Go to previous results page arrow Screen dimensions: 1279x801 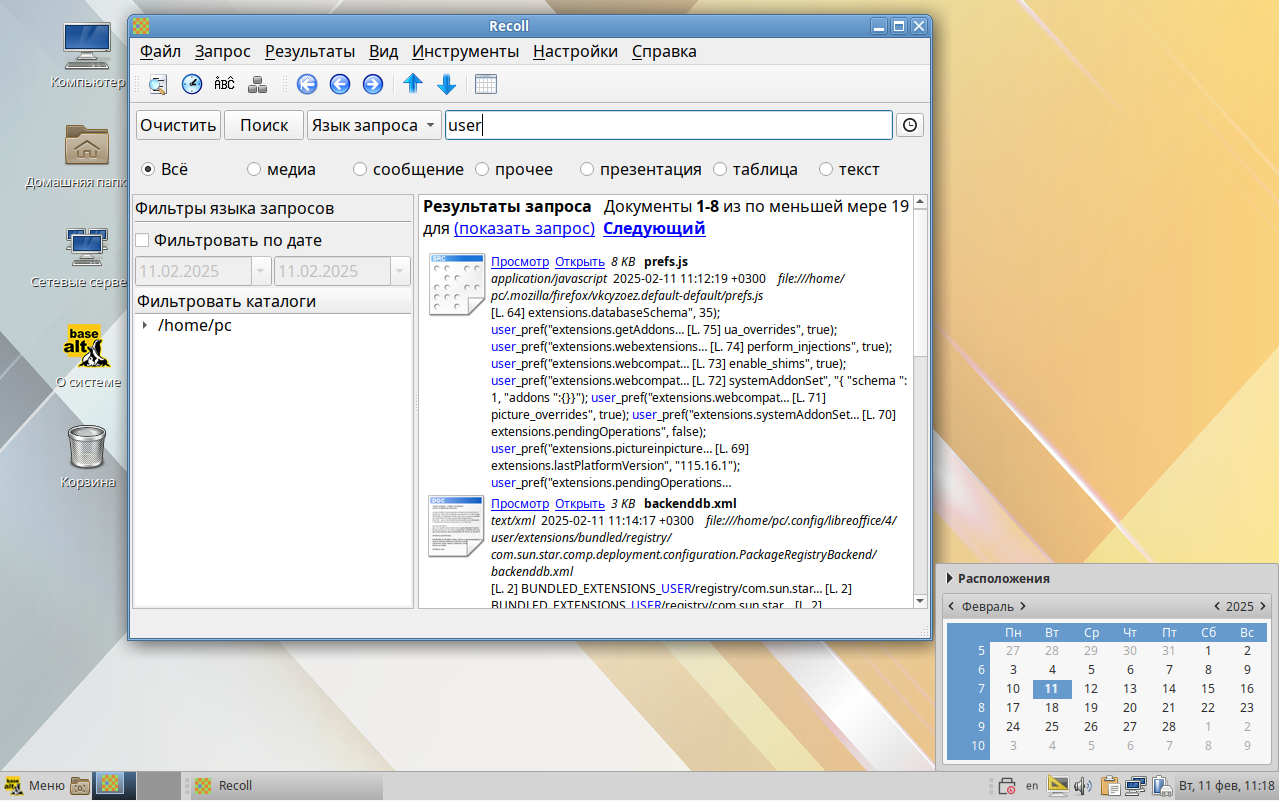[340, 84]
